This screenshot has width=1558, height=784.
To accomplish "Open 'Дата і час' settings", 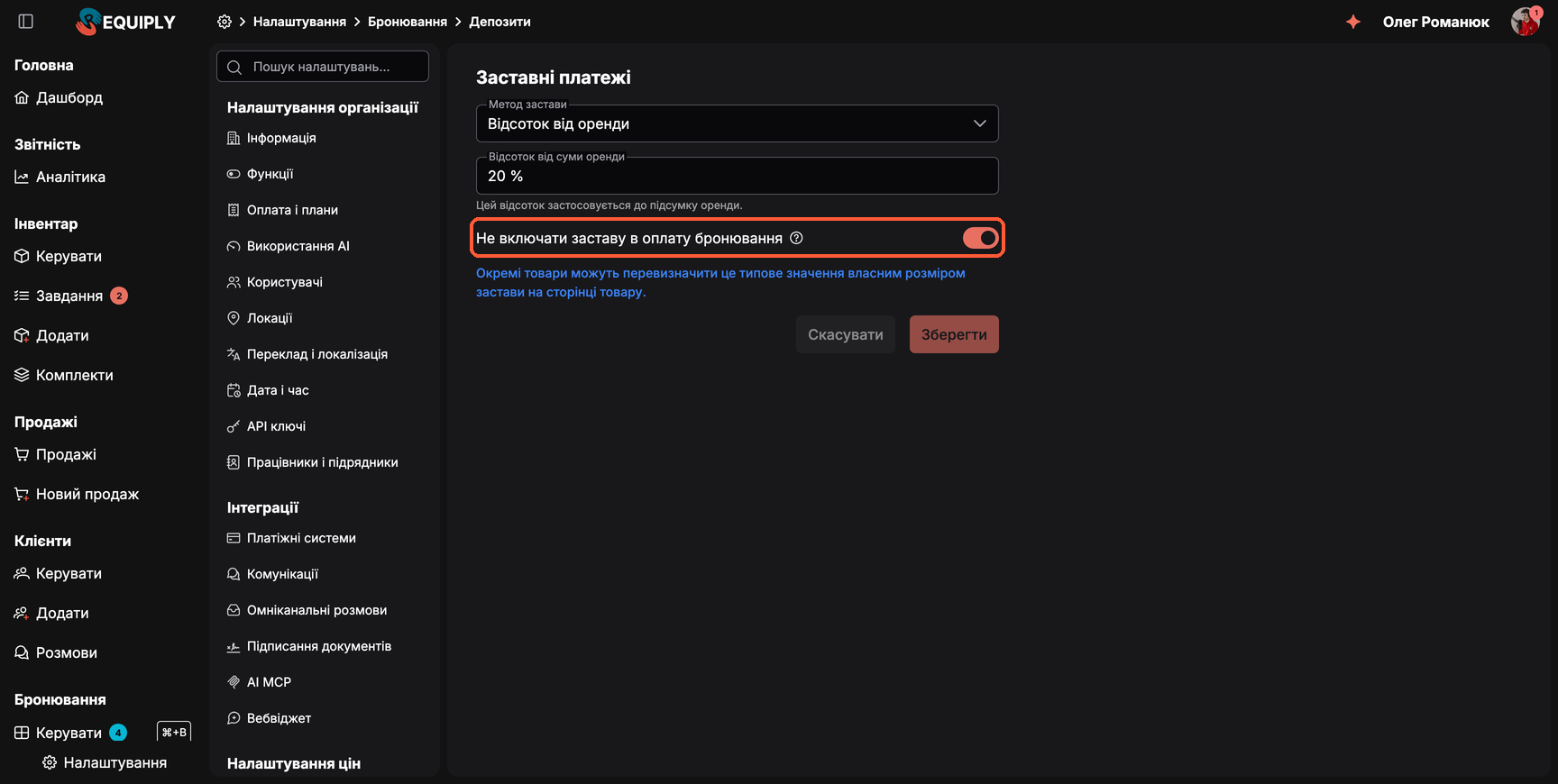I will (x=268, y=390).
